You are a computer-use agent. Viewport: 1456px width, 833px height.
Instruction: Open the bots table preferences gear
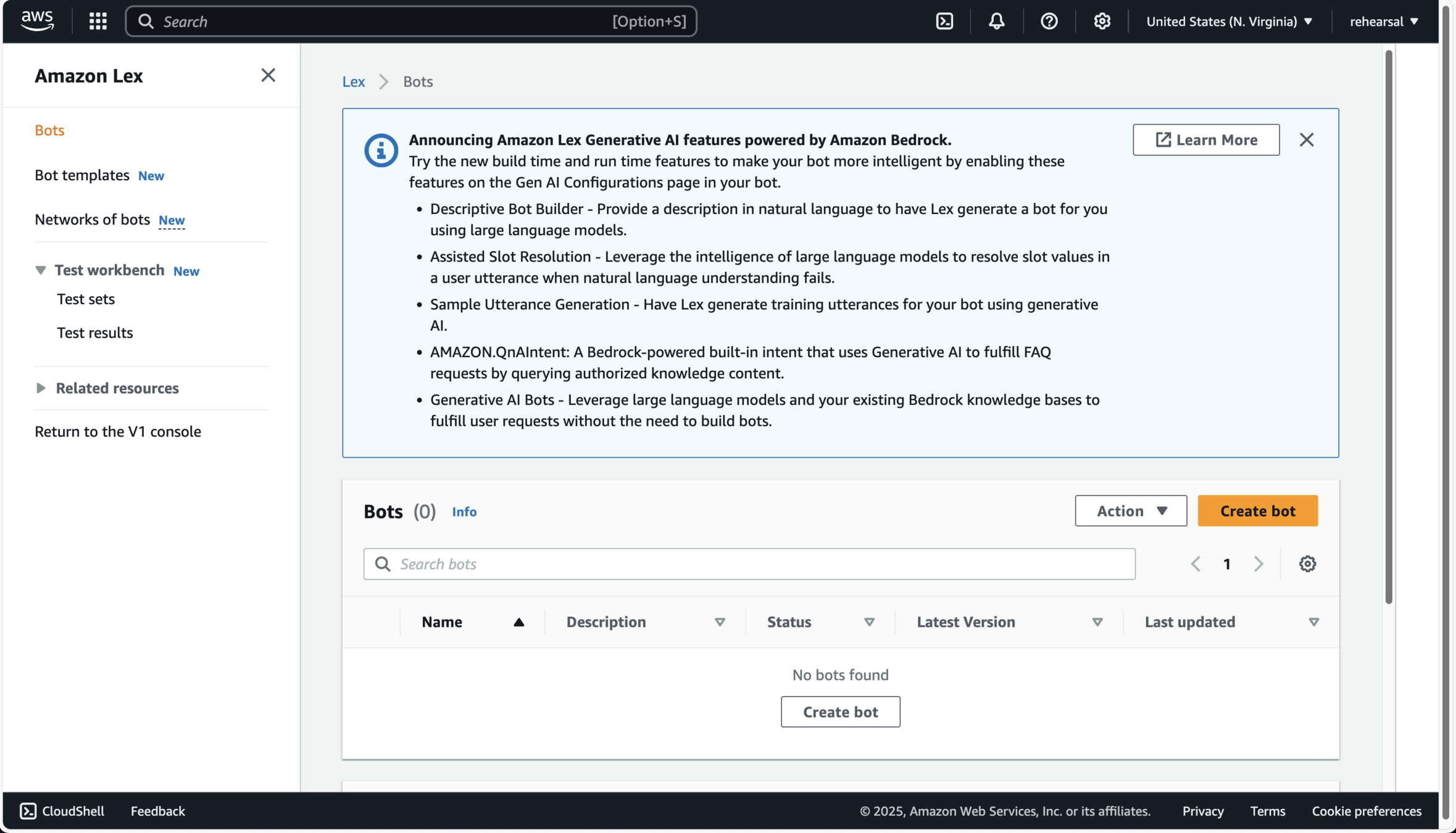1307,564
